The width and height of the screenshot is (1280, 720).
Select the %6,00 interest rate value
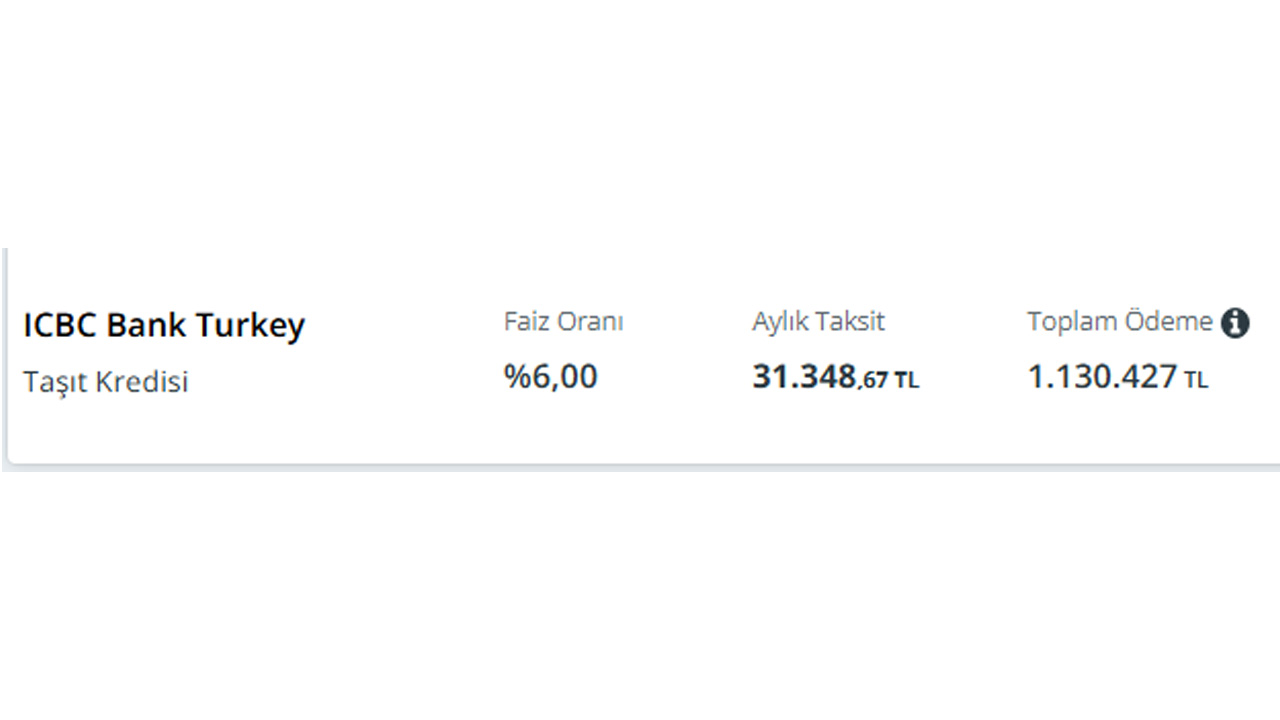[x=551, y=377]
